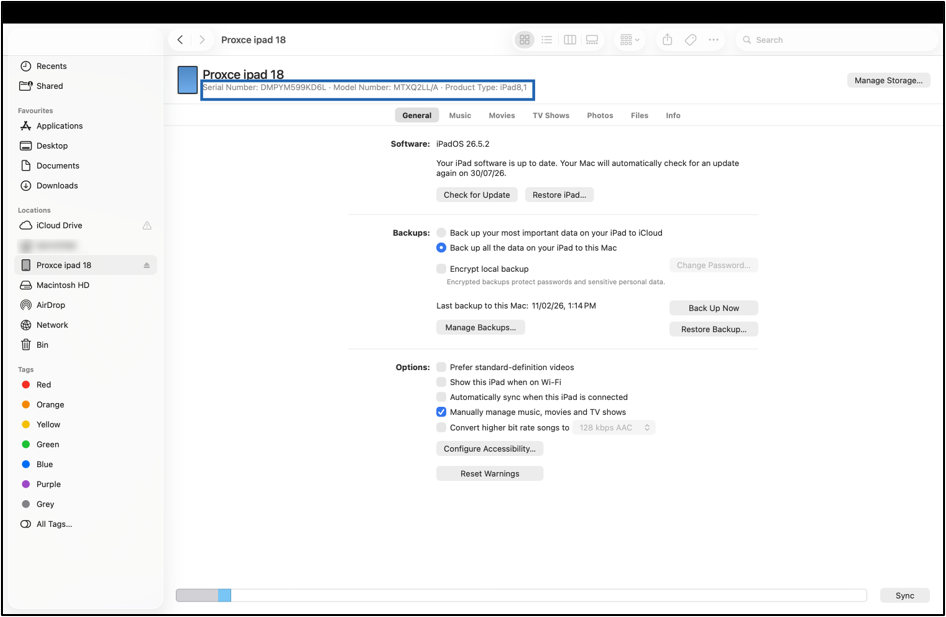
Task: Open Network in the sidebar
Action: (85, 325)
